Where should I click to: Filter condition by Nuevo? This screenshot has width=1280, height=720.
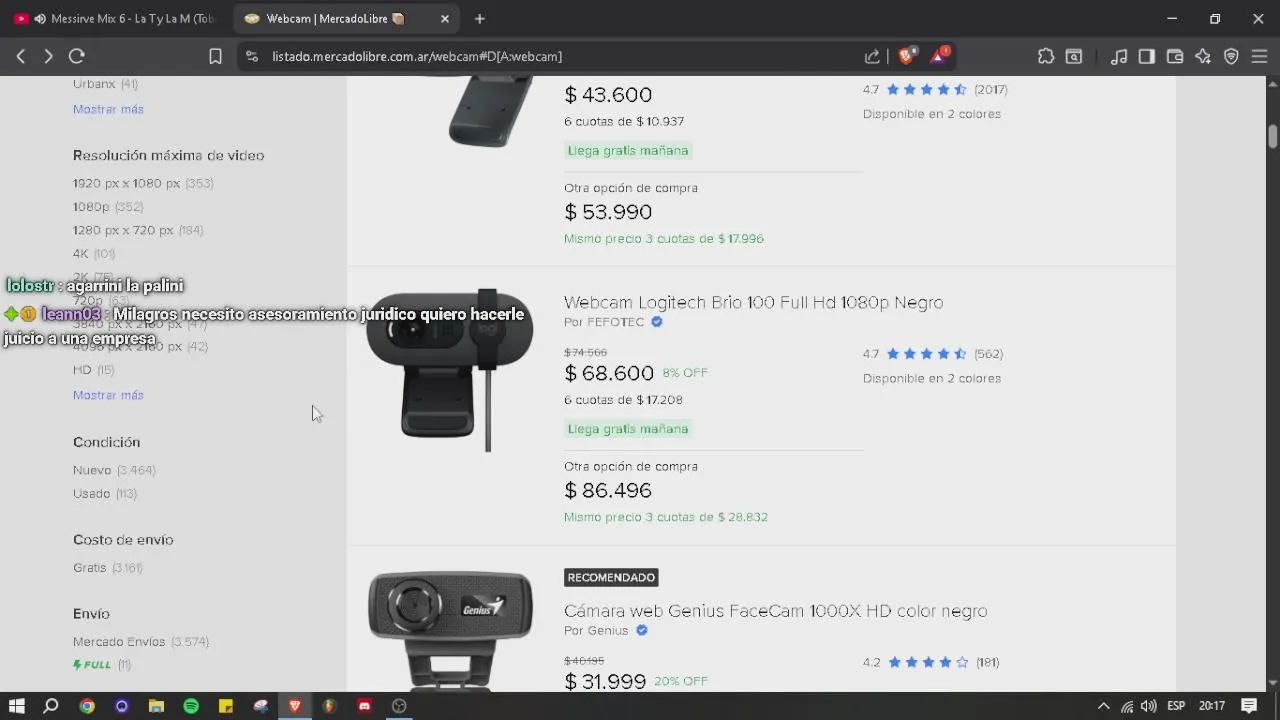point(114,470)
